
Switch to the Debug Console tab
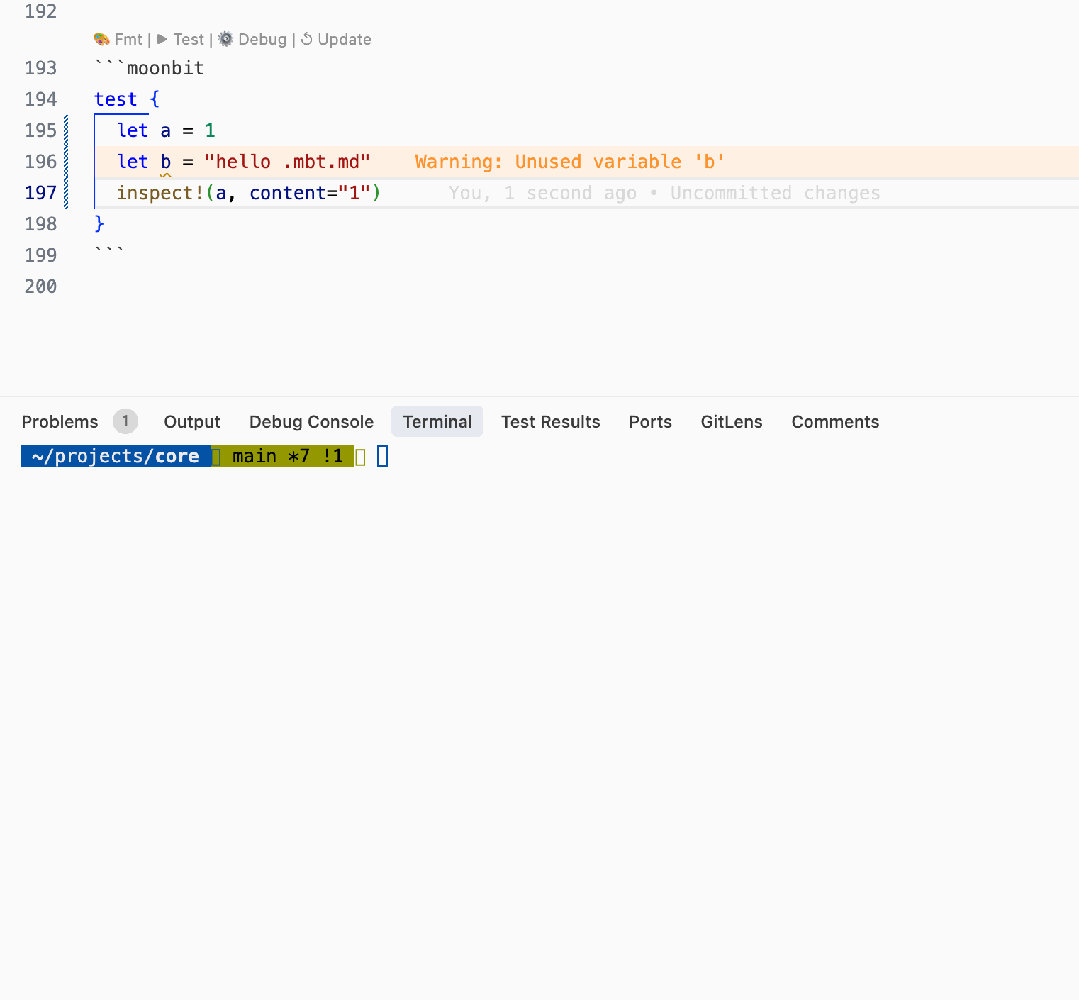pos(311,422)
